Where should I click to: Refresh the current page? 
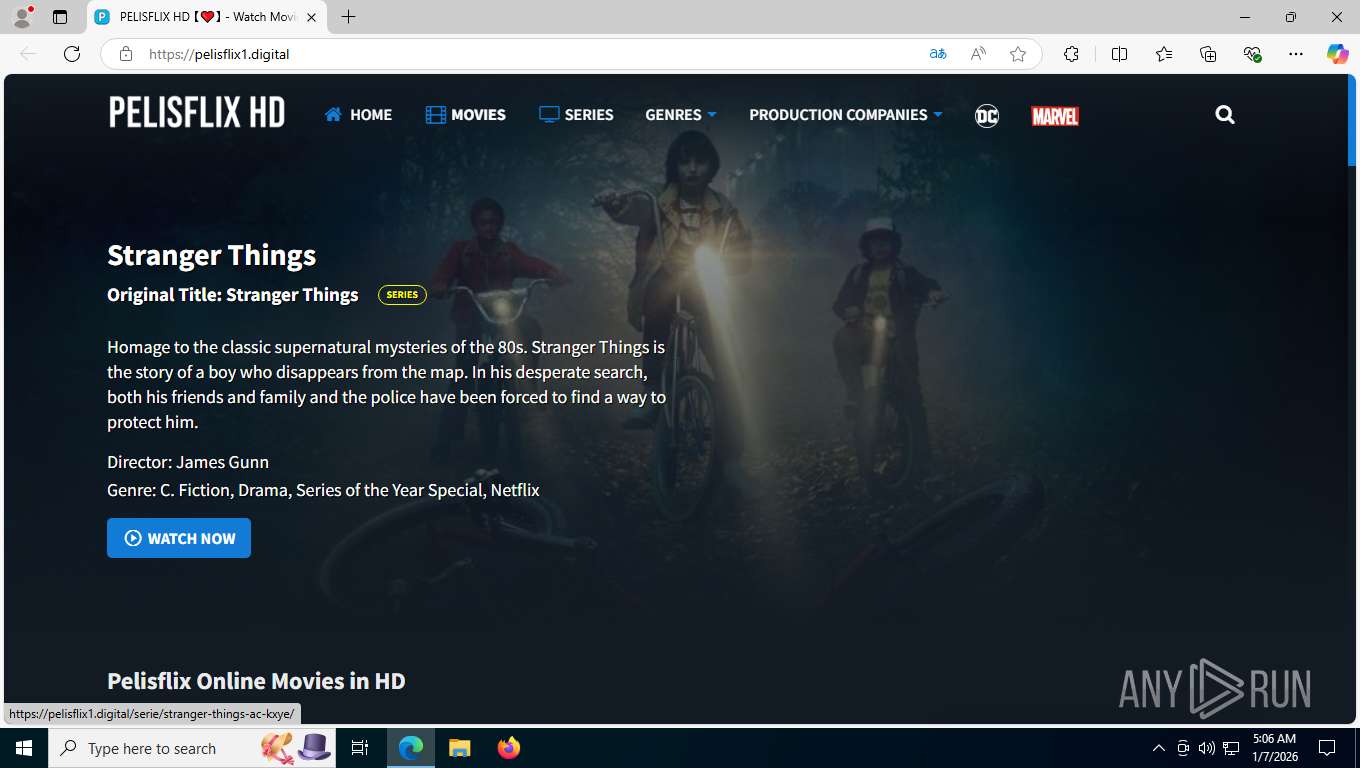pyautogui.click(x=72, y=54)
